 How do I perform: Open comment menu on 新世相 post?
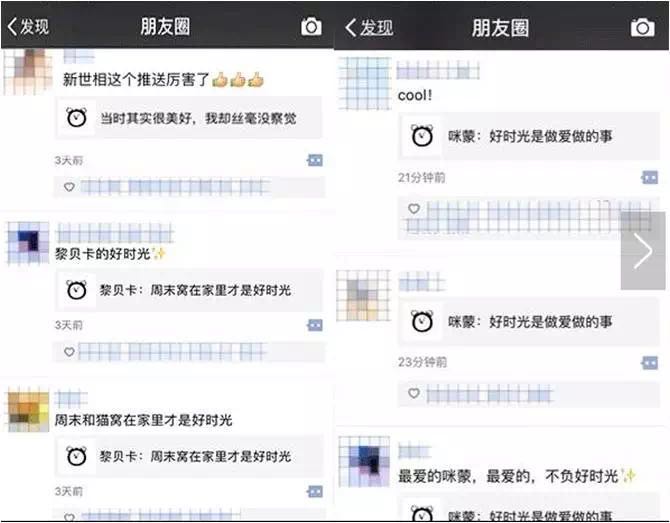point(315,160)
